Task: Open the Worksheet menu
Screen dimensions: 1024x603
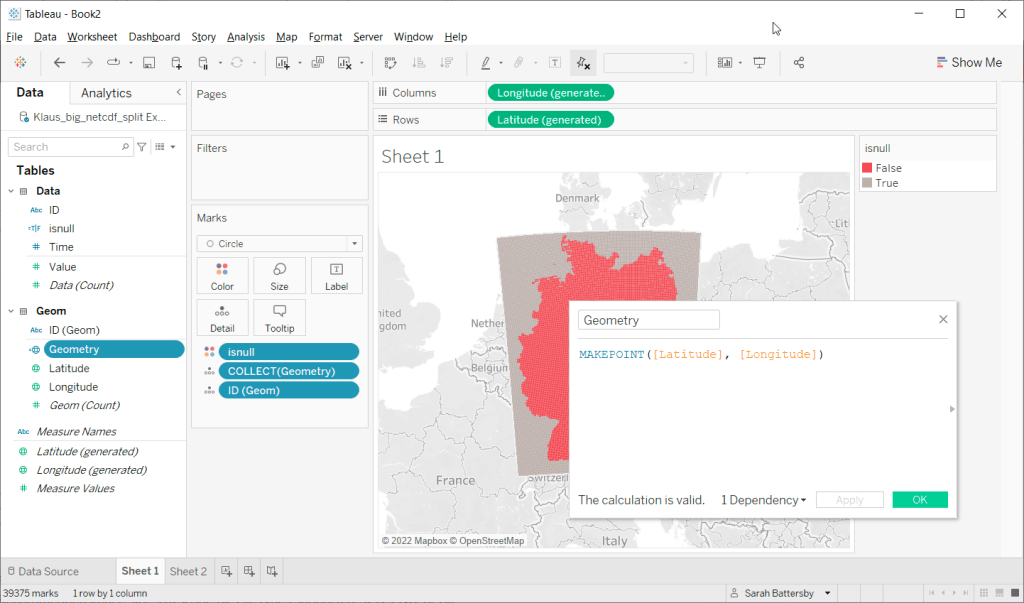Action: pyautogui.click(x=92, y=37)
